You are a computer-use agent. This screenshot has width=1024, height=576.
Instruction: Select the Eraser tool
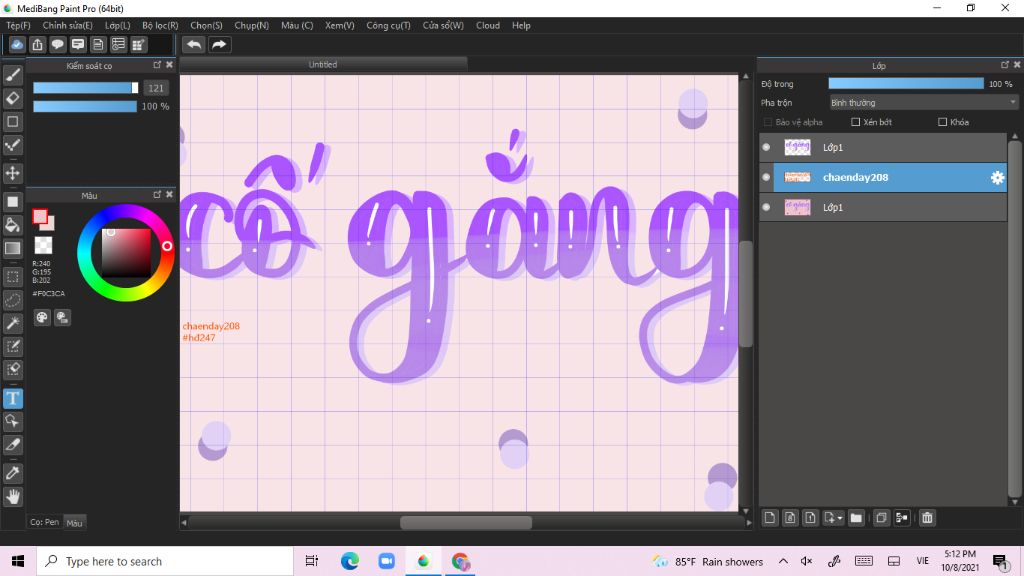(x=12, y=98)
